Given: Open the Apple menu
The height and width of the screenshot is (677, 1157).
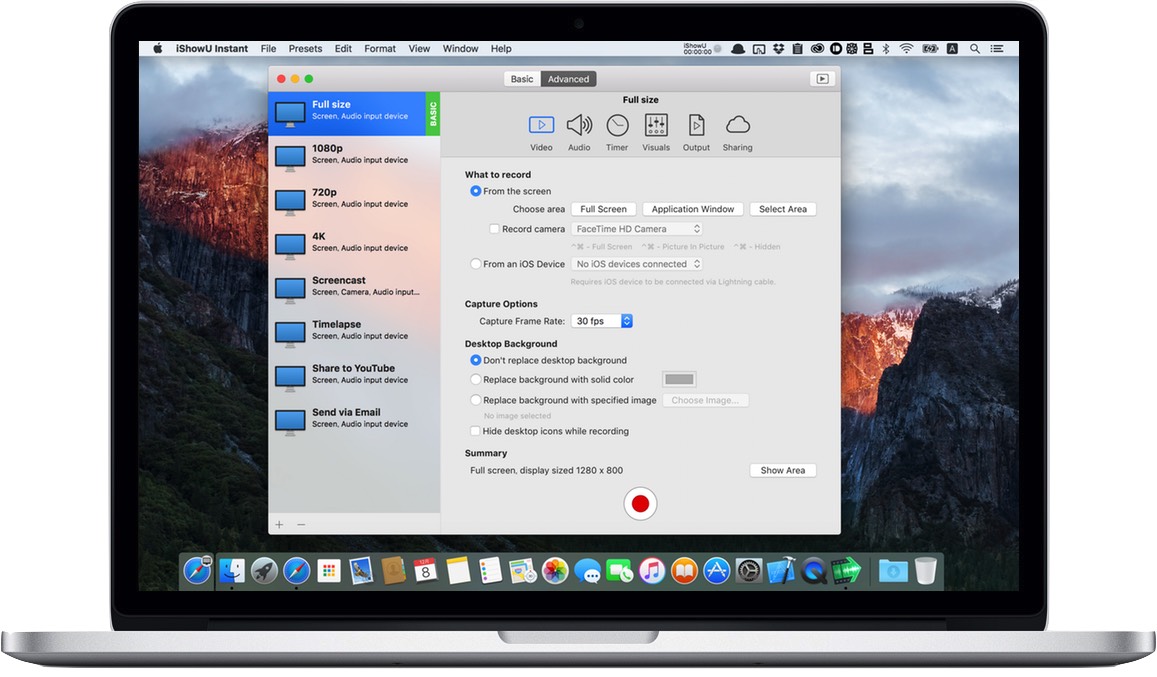Looking at the screenshot, I should pyautogui.click(x=157, y=49).
